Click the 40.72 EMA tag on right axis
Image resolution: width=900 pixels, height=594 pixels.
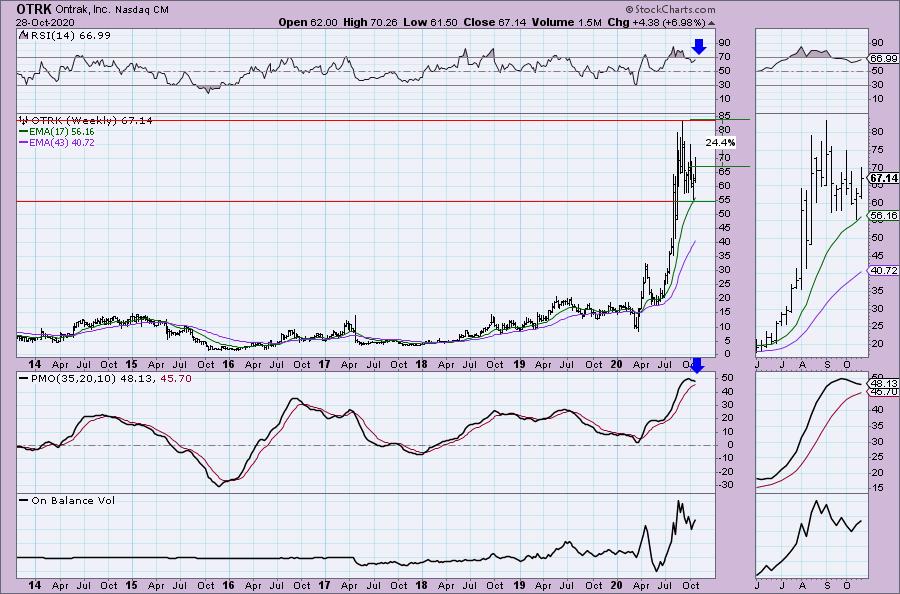(883, 270)
